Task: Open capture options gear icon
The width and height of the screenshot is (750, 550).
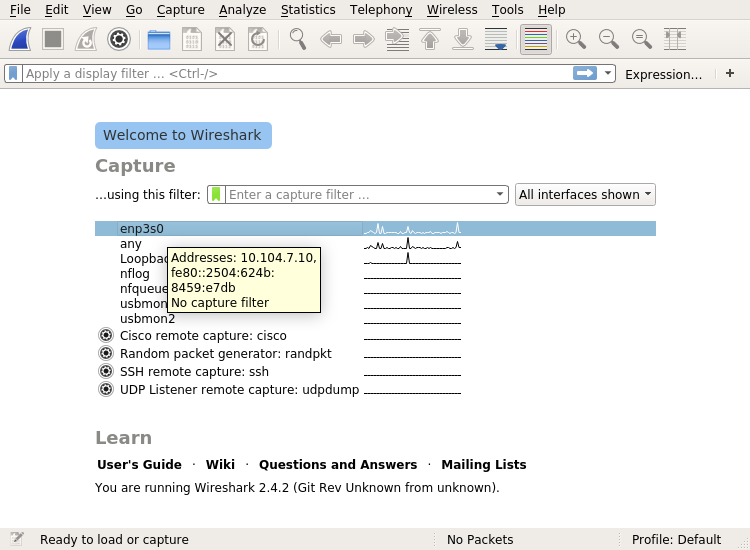Action: pos(119,39)
